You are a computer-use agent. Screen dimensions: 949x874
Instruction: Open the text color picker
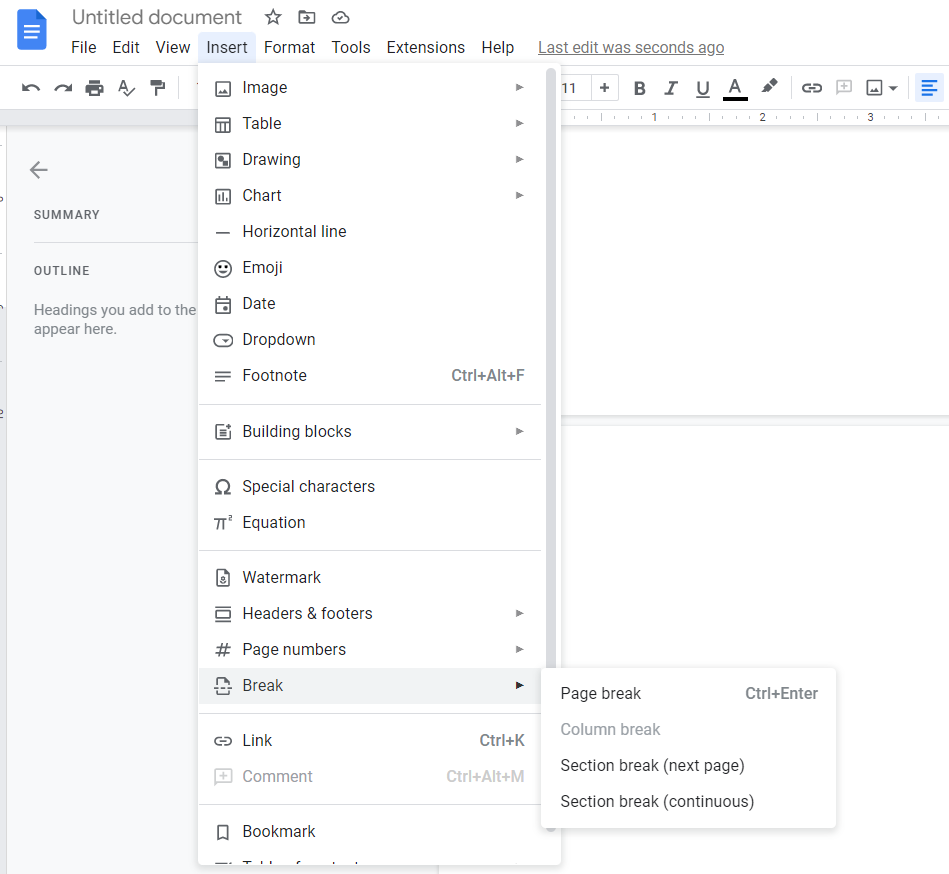(x=735, y=88)
